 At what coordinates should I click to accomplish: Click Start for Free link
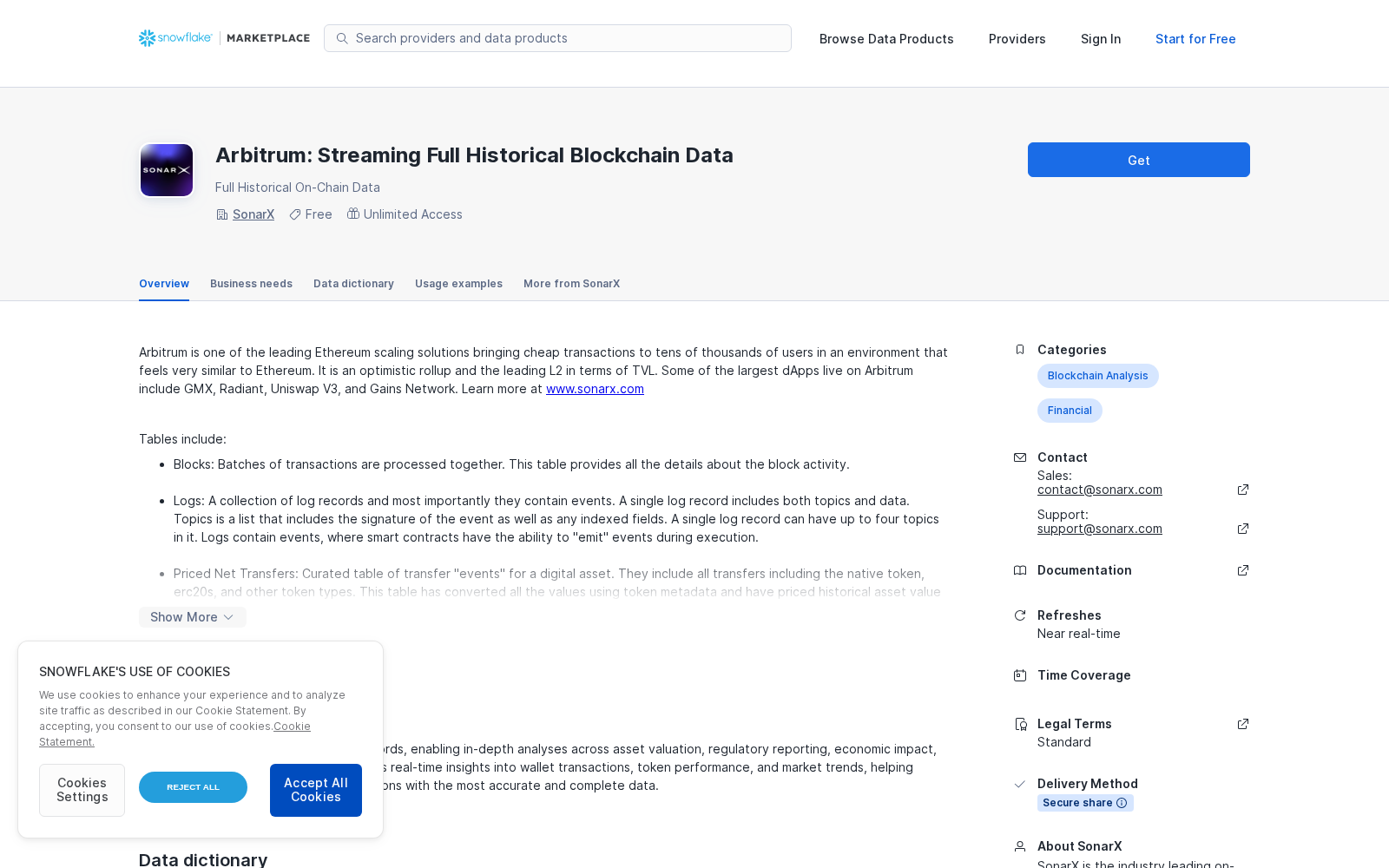click(1195, 39)
